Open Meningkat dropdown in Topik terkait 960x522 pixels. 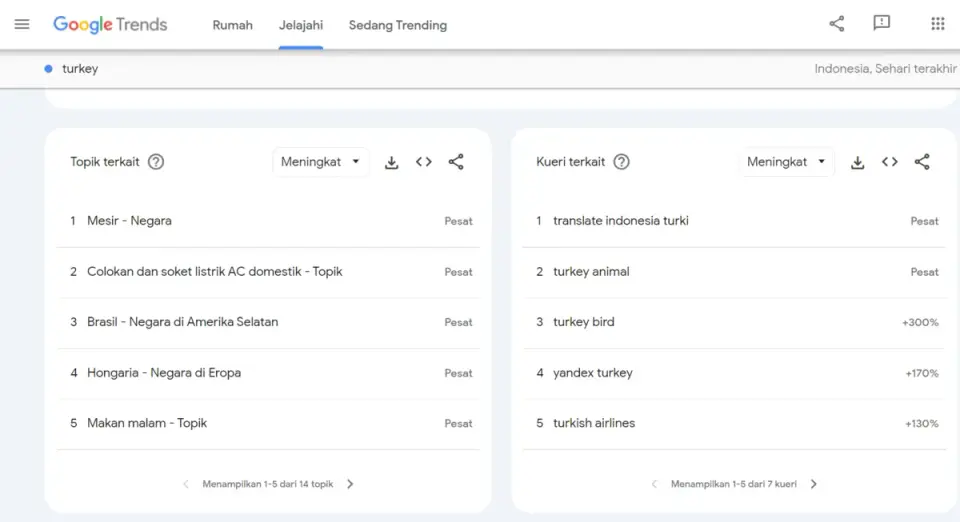320,162
